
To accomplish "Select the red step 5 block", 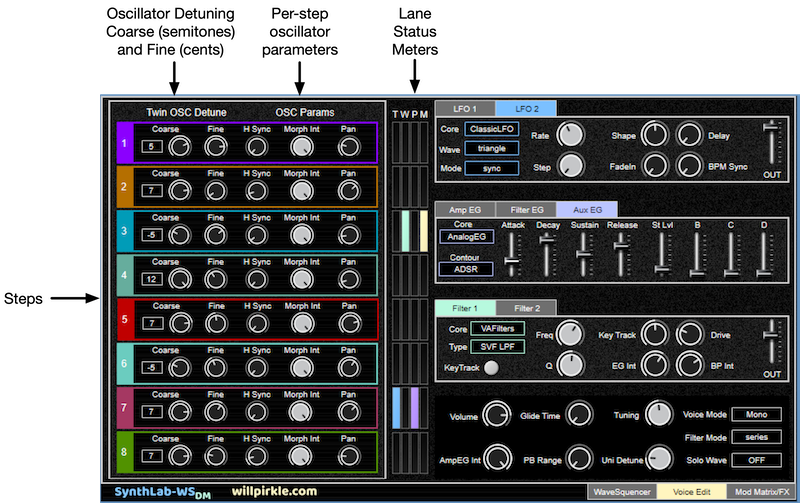I will click(x=124, y=319).
